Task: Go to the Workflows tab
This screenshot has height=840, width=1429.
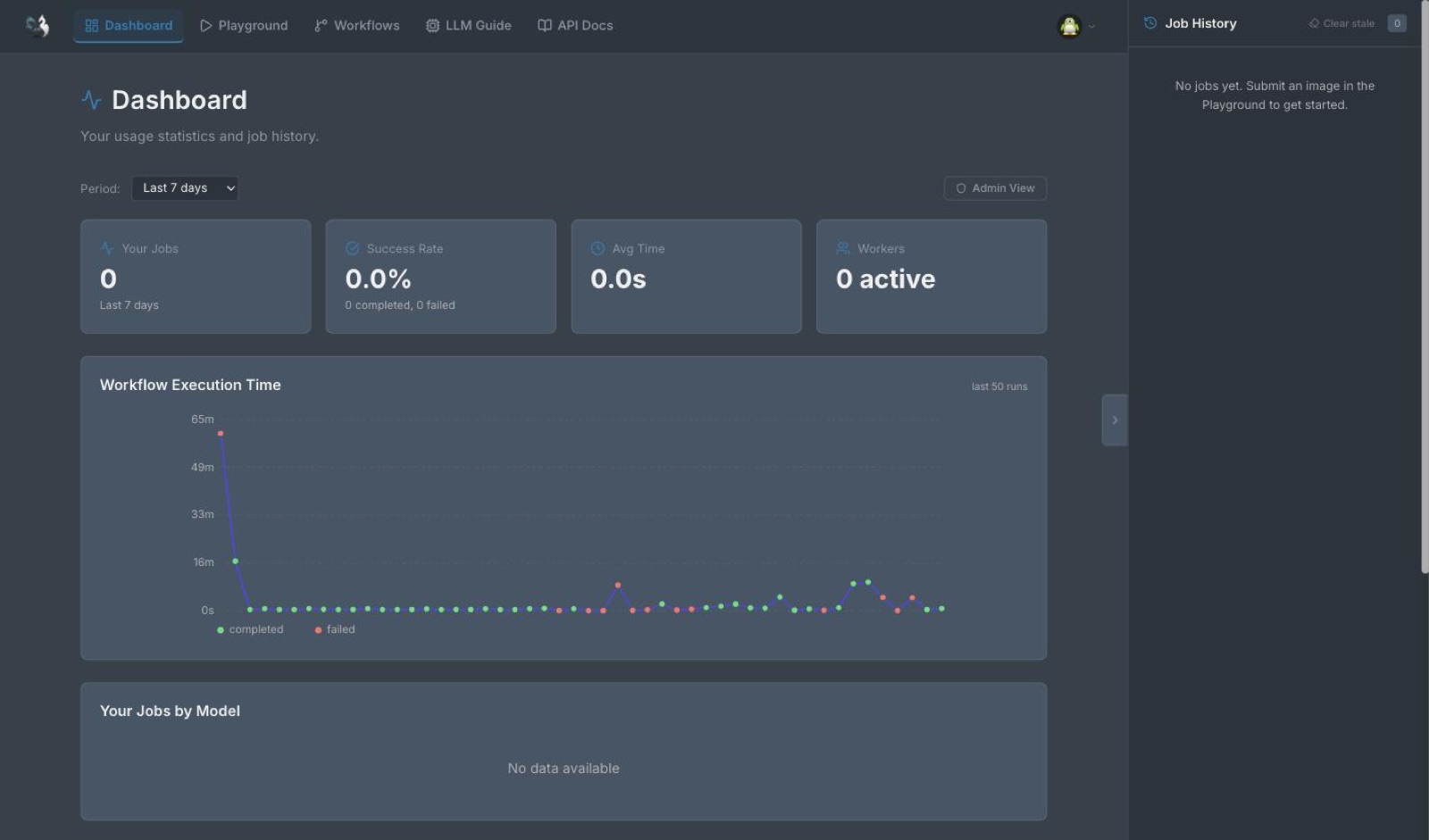Action: click(357, 26)
